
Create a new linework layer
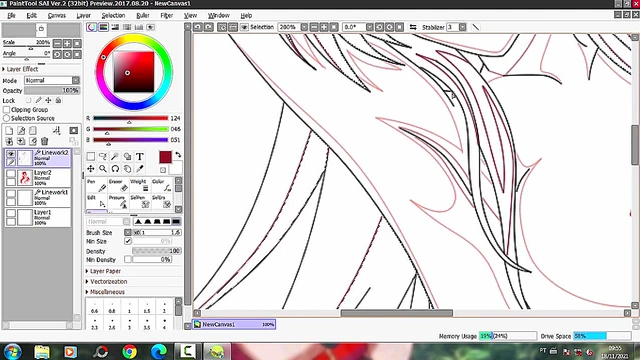pos(21,131)
